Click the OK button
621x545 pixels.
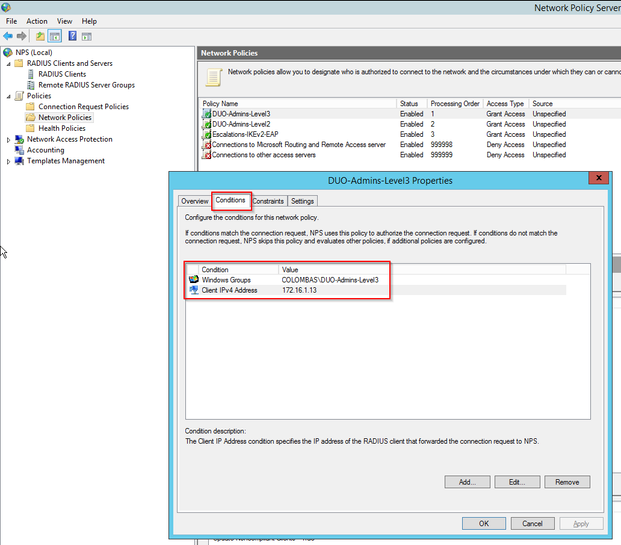pyautogui.click(x=484, y=523)
